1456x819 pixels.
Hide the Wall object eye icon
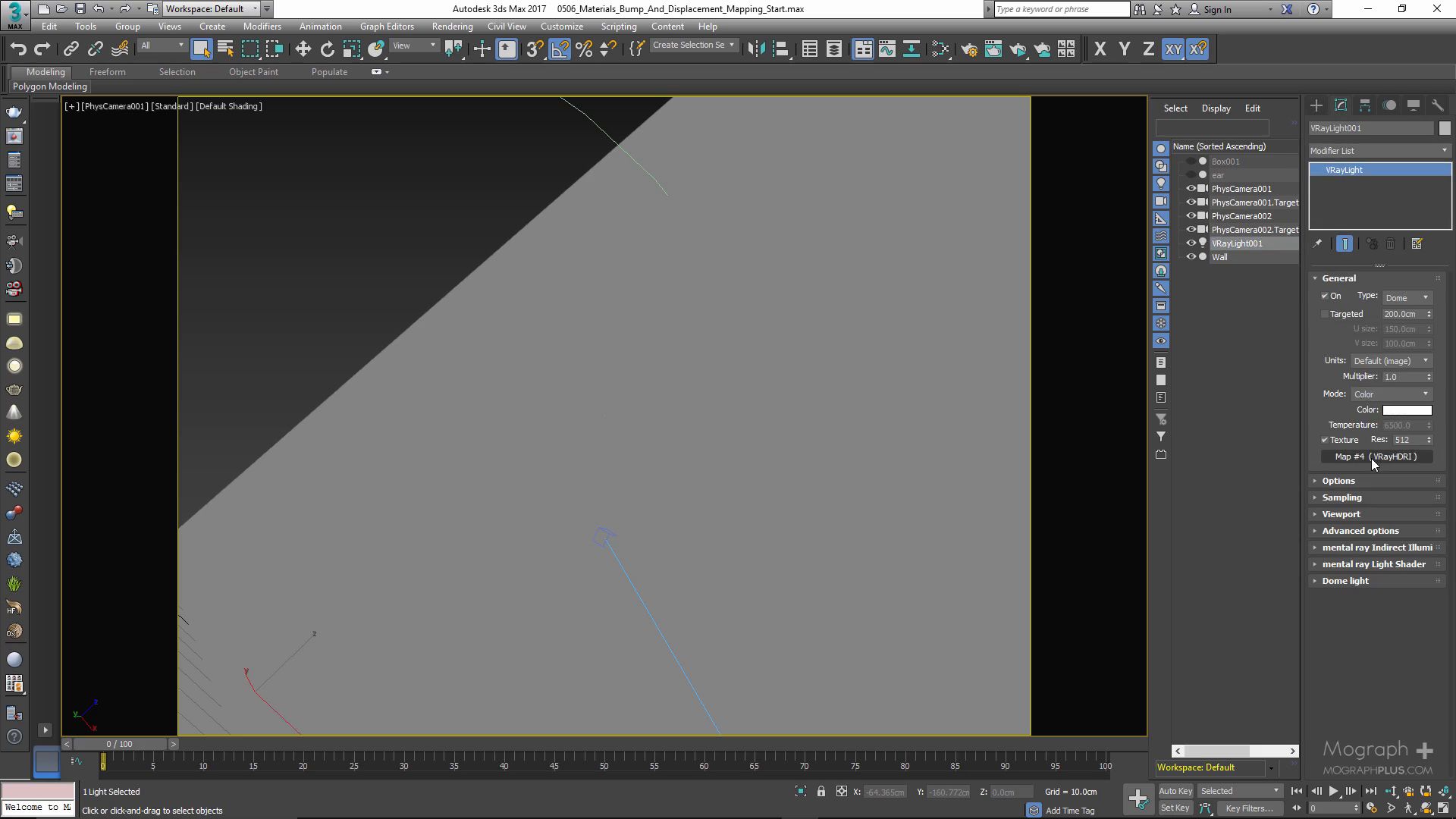pyautogui.click(x=1191, y=257)
